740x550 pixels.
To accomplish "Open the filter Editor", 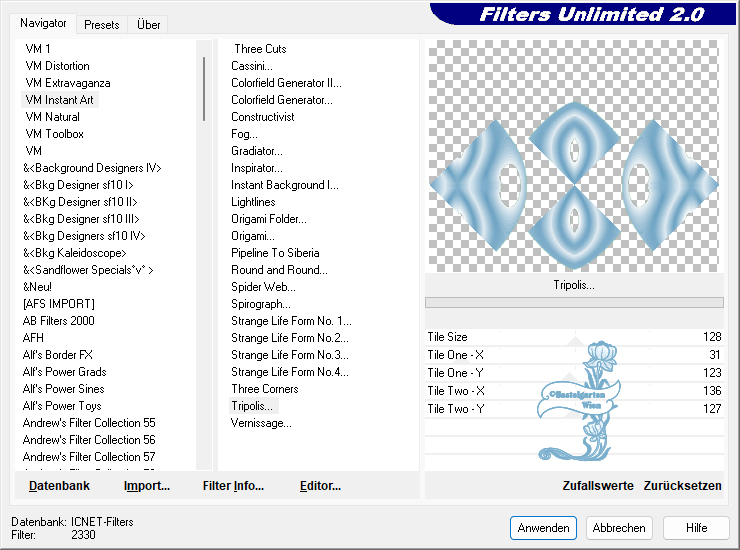I will click(x=320, y=486).
